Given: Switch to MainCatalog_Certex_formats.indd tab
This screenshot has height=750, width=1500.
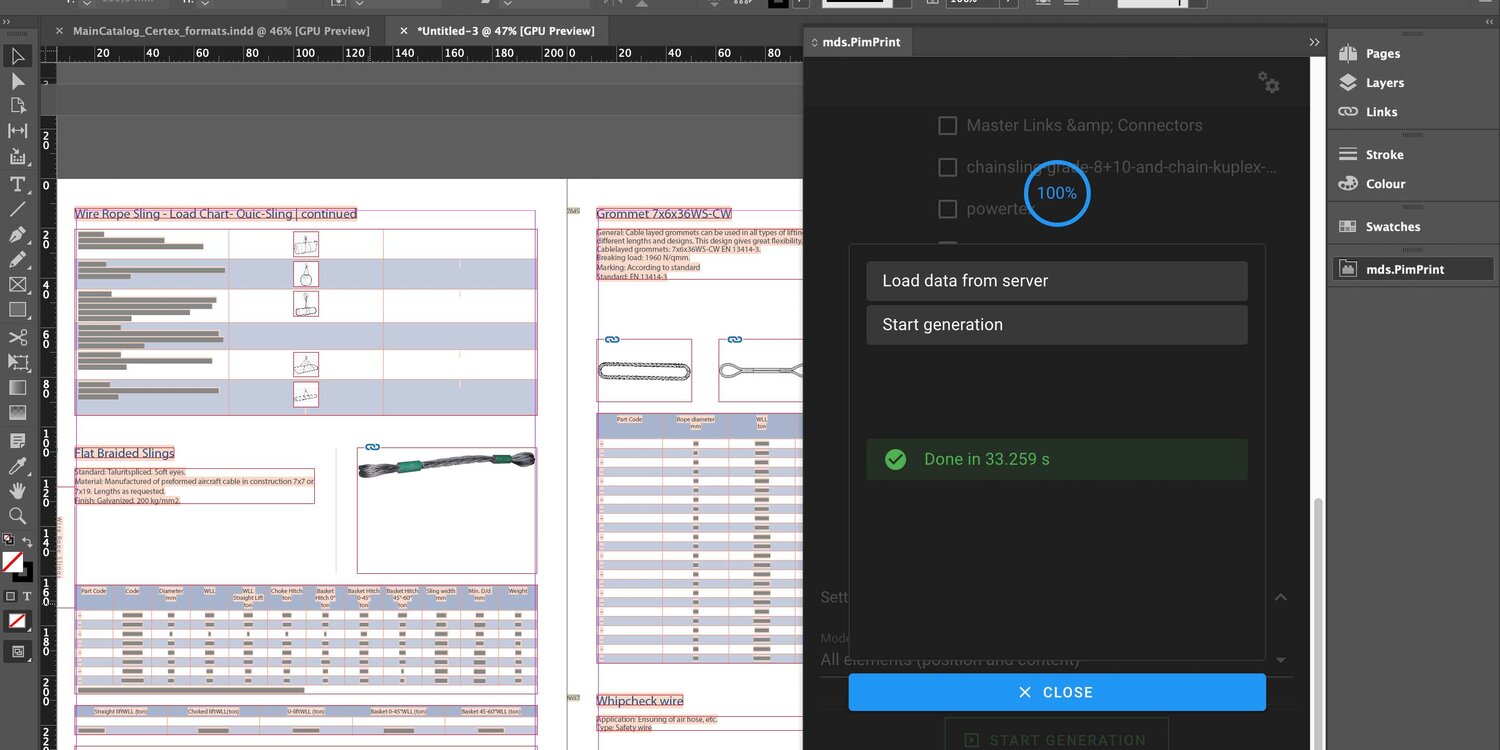Looking at the screenshot, I should [220, 31].
